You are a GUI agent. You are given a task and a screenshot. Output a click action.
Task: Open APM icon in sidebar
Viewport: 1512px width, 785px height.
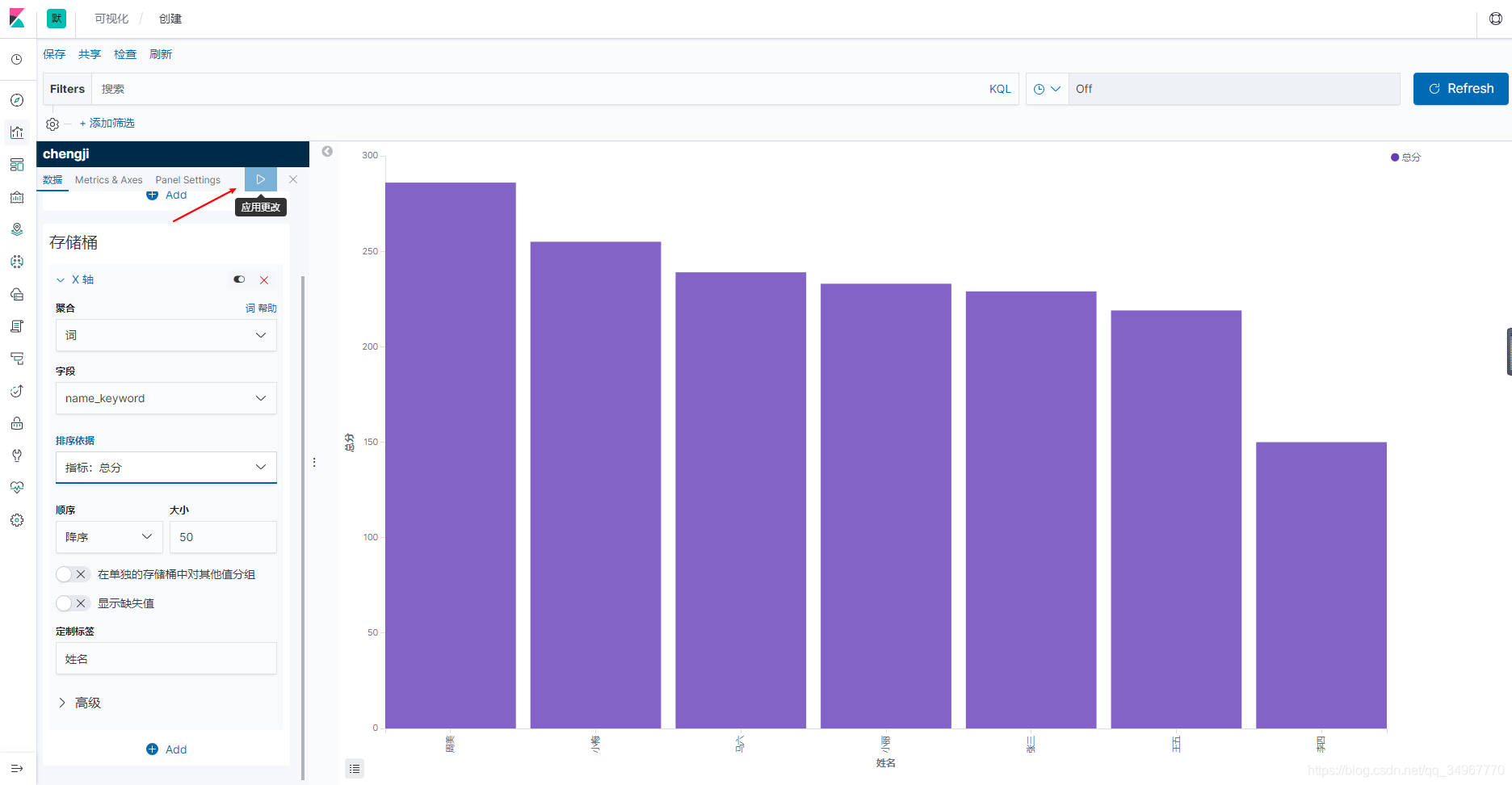pyautogui.click(x=17, y=359)
